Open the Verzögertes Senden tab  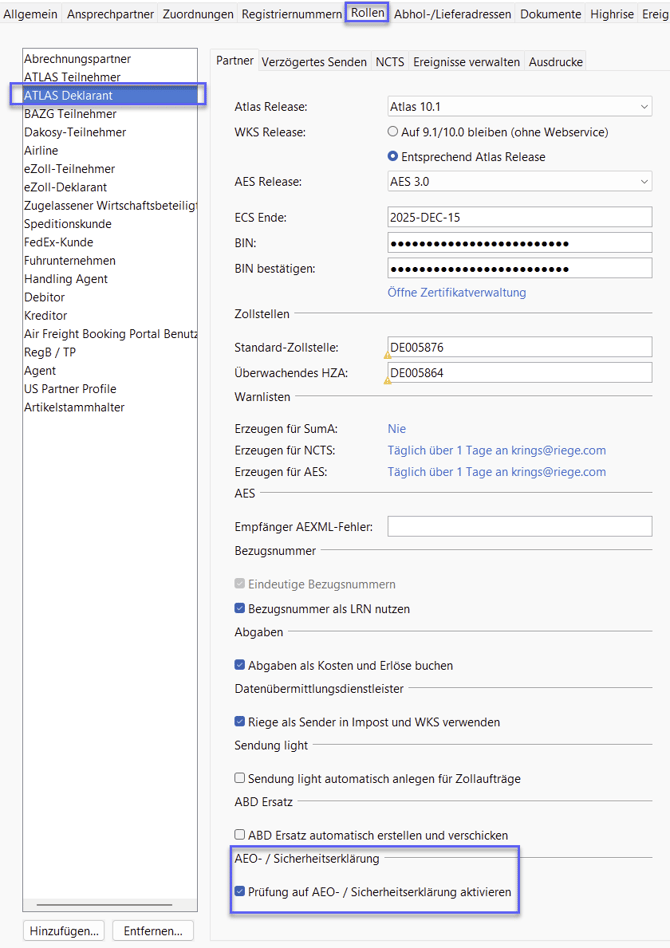click(314, 62)
